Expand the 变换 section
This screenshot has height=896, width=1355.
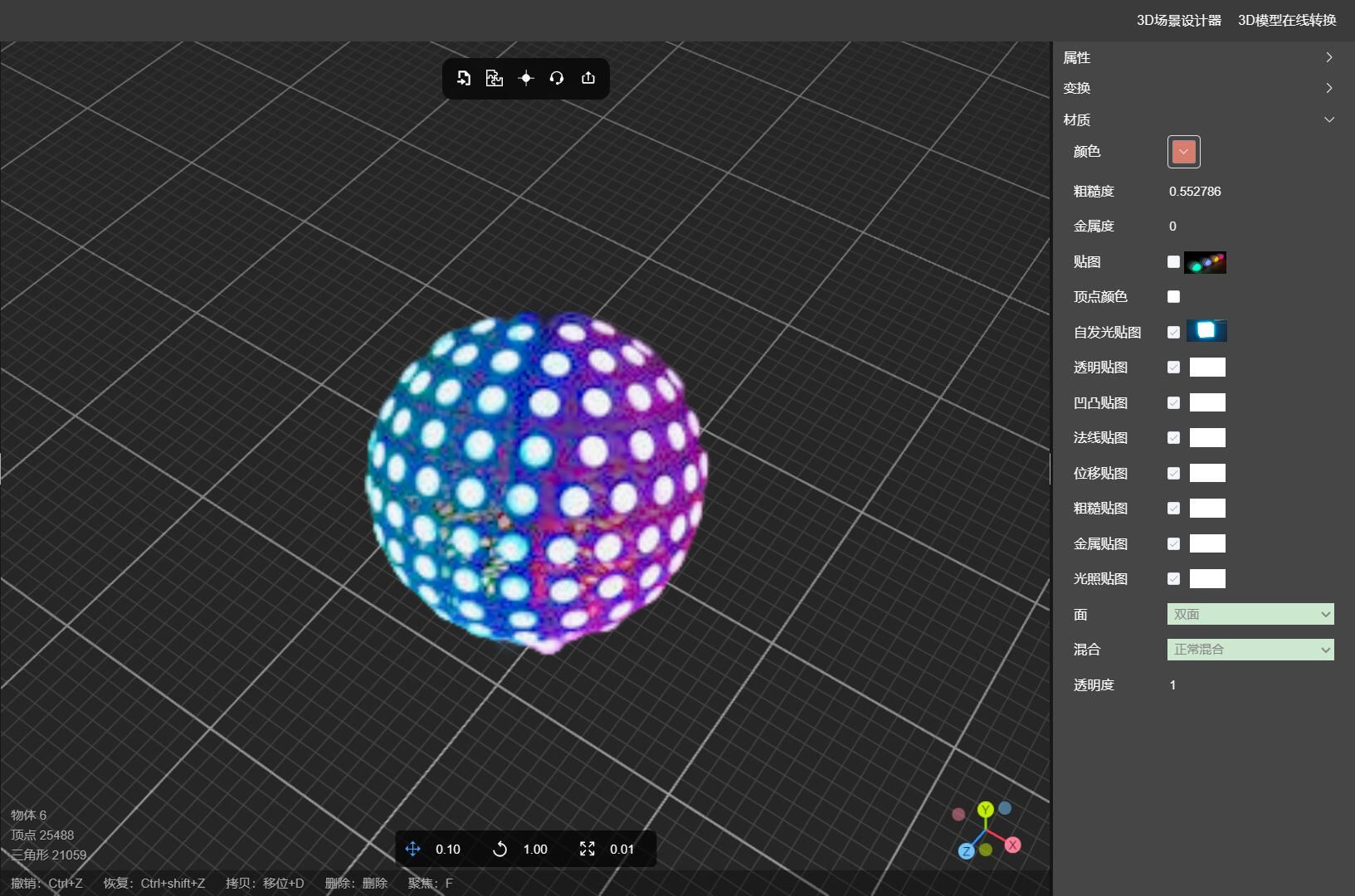tap(1199, 88)
